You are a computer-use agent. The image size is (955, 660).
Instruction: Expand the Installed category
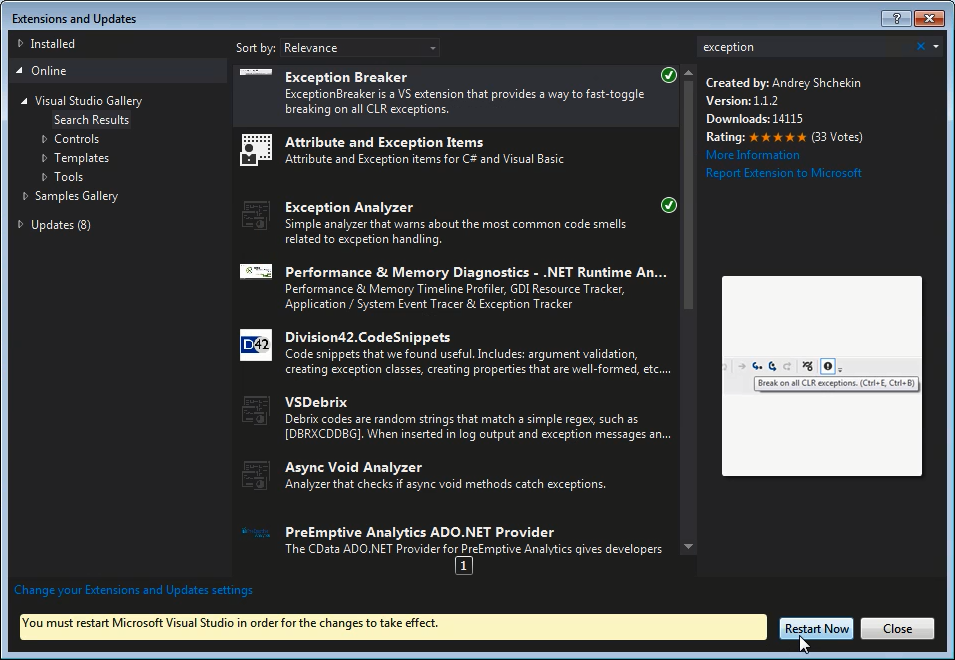20,43
